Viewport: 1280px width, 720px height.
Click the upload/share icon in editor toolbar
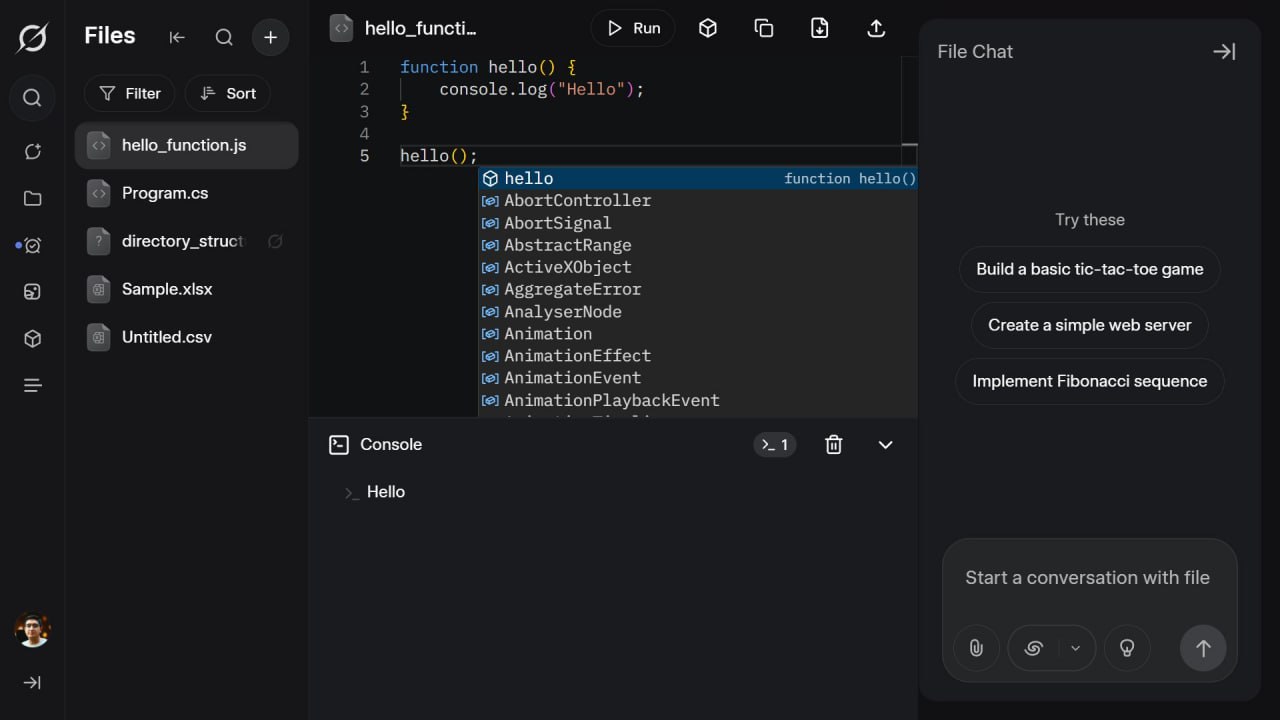click(876, 28)
